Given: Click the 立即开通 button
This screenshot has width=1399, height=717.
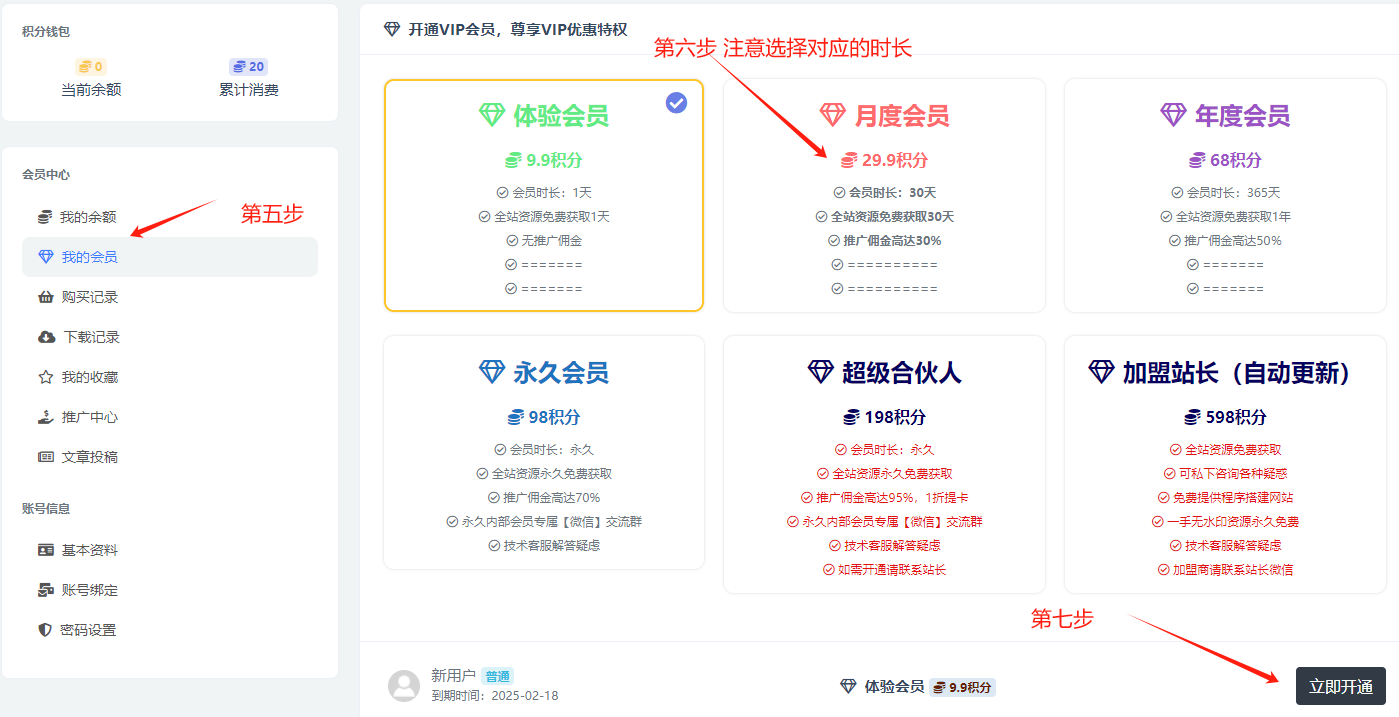Looking at the screenshot, I should click(1341, 687).
